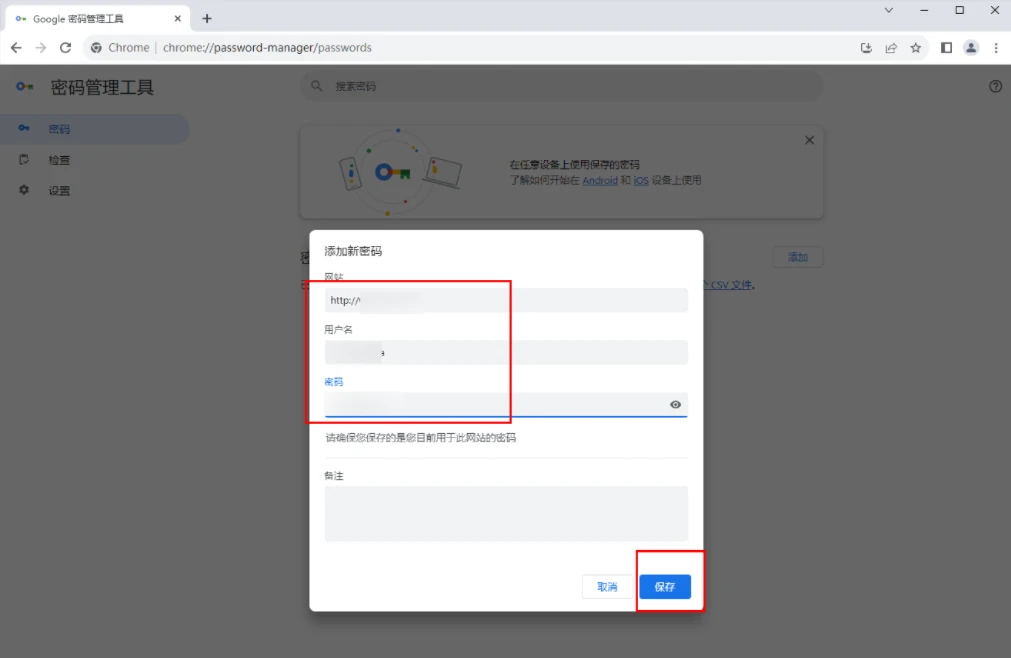Click the search magnifier icon
1011x658 pixels.
click(x=317, y=86)
